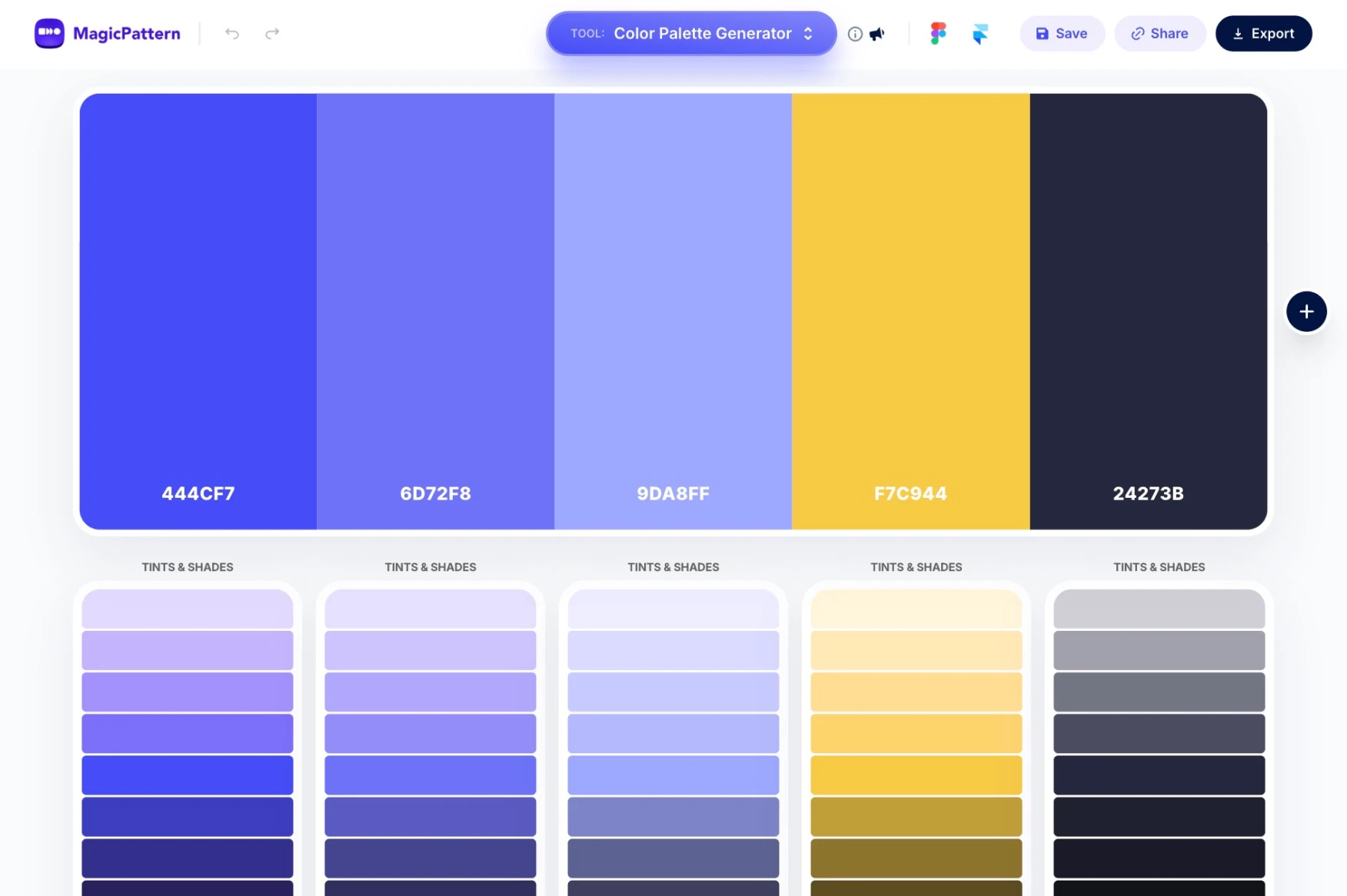Select the 24273B dark navy swatch

click(x=1148, y=311)
